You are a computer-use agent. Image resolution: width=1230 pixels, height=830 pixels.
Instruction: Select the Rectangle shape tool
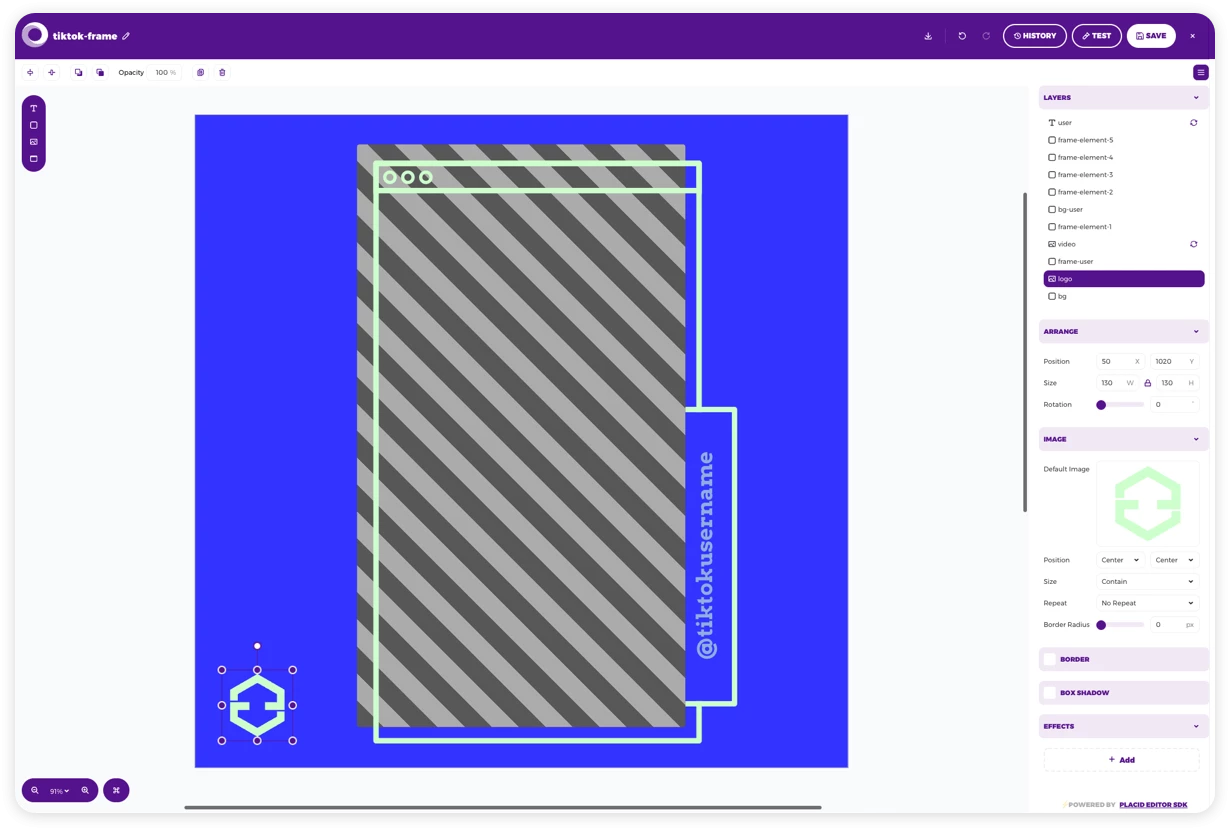click(x=33, y=125)
